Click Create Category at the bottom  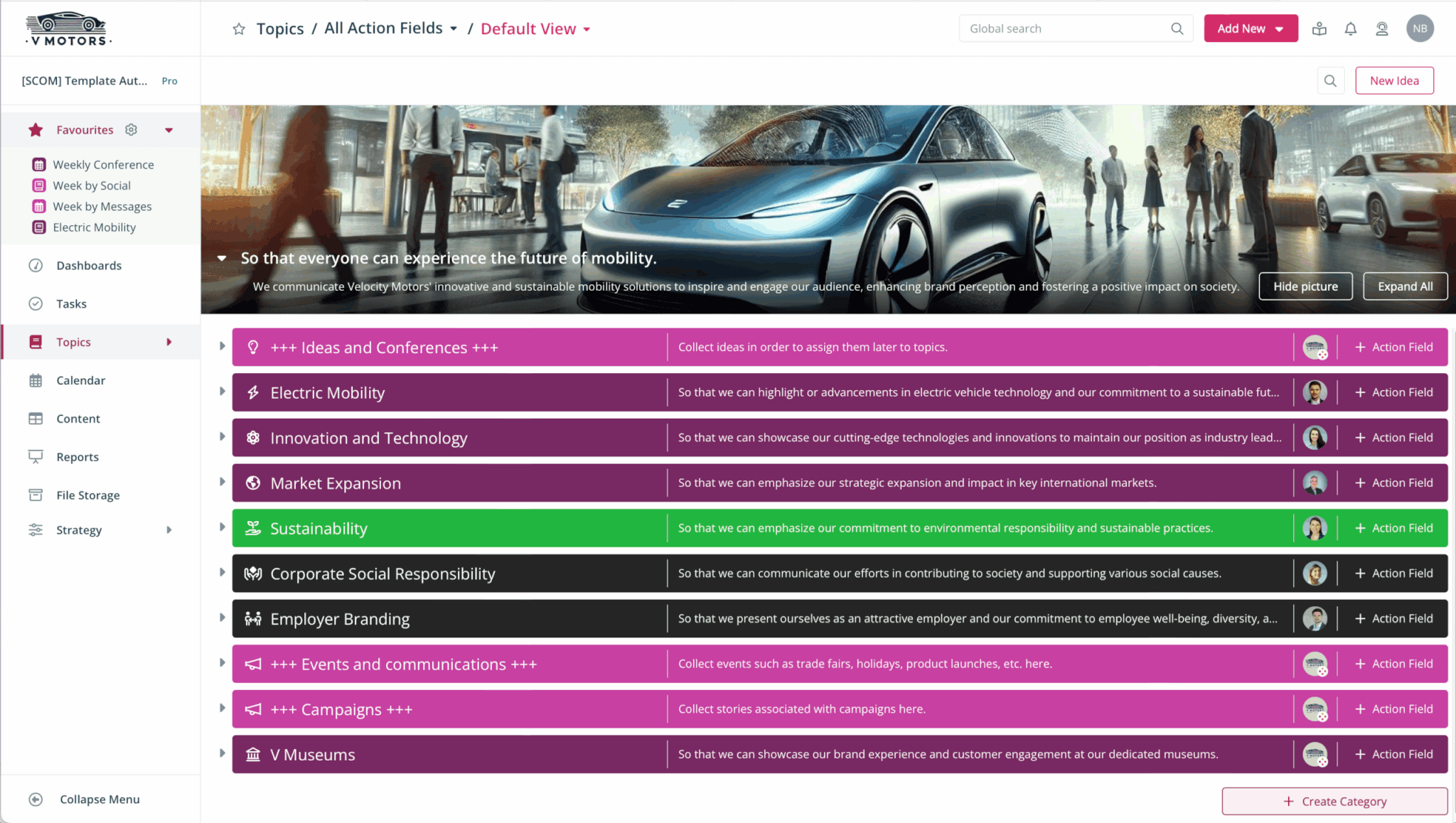1334,801
